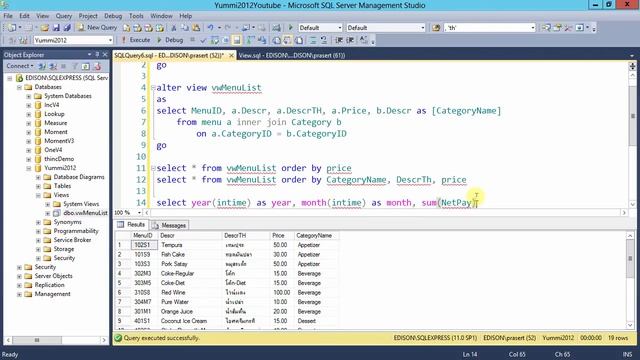
Task: Expand the Tables folder
Action: (38, 186)
